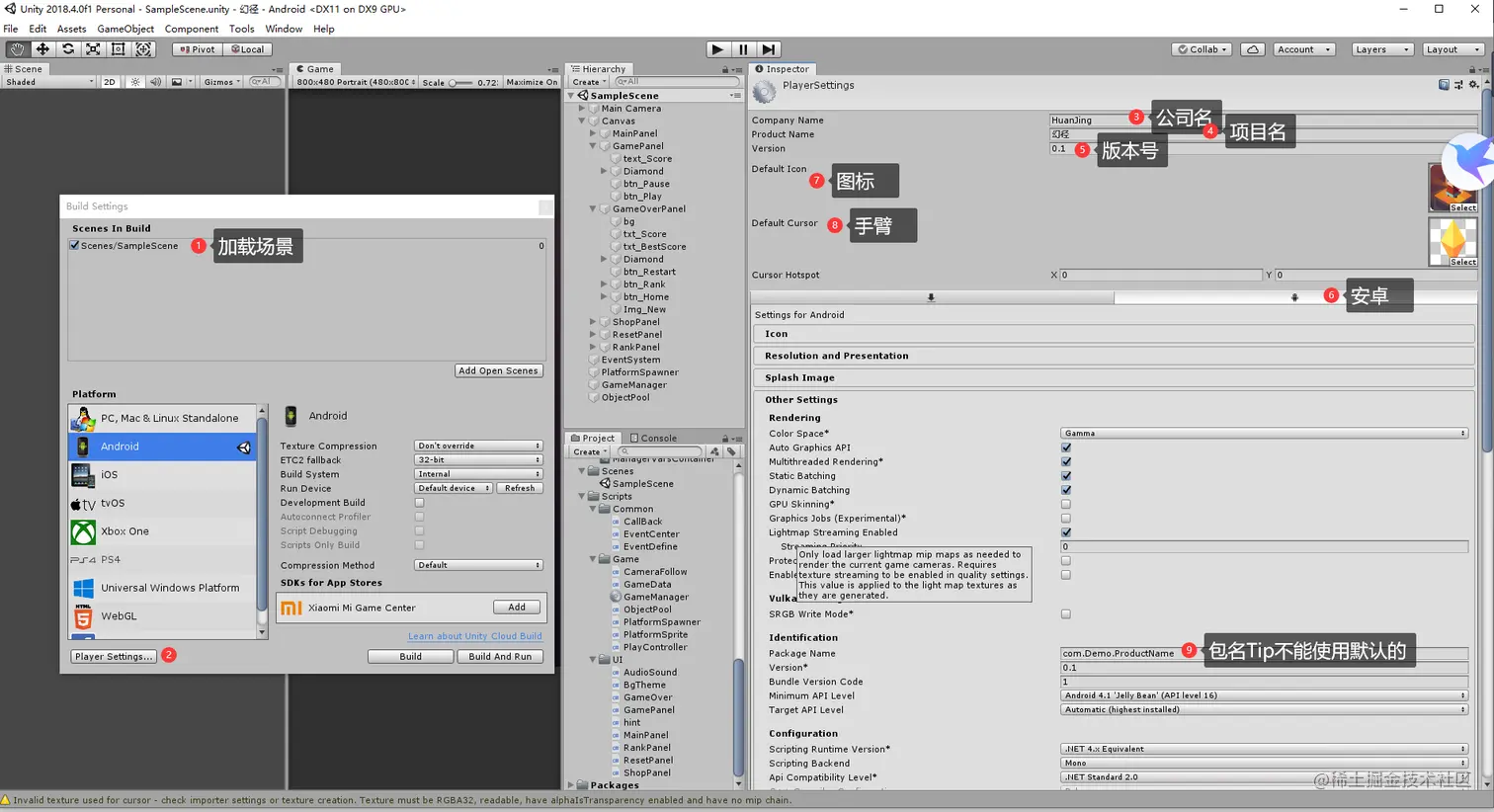The width and height of the screenshot is (1494, 812).
Task: Open the Inspector help icon for PlayerSettings
Action: coord(1445,85)
